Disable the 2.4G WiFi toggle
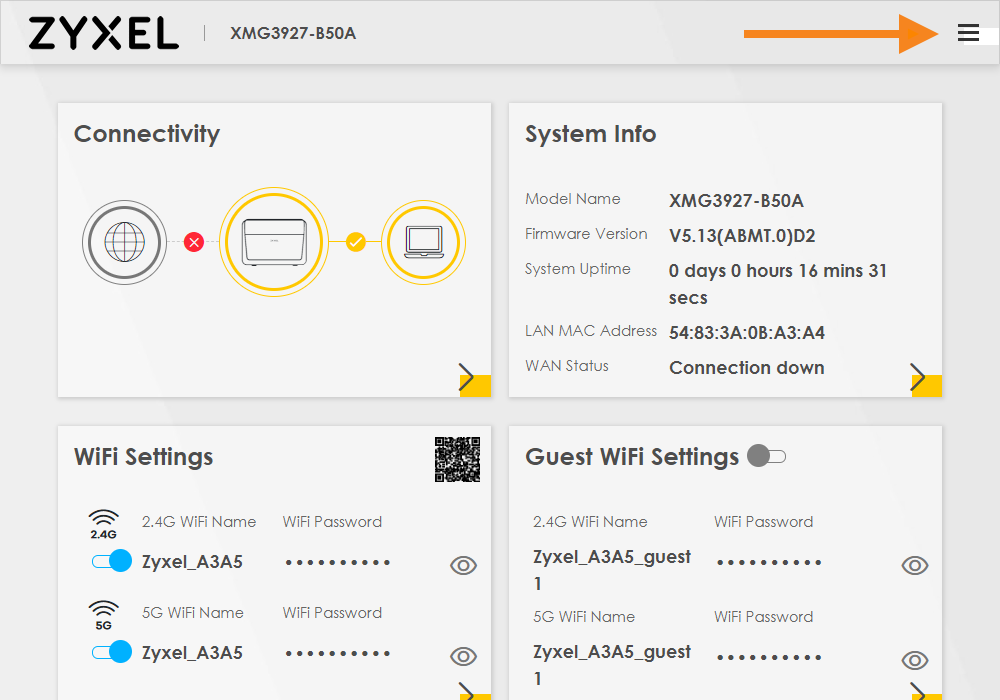The image size is (1000, 700). [111, 561]
